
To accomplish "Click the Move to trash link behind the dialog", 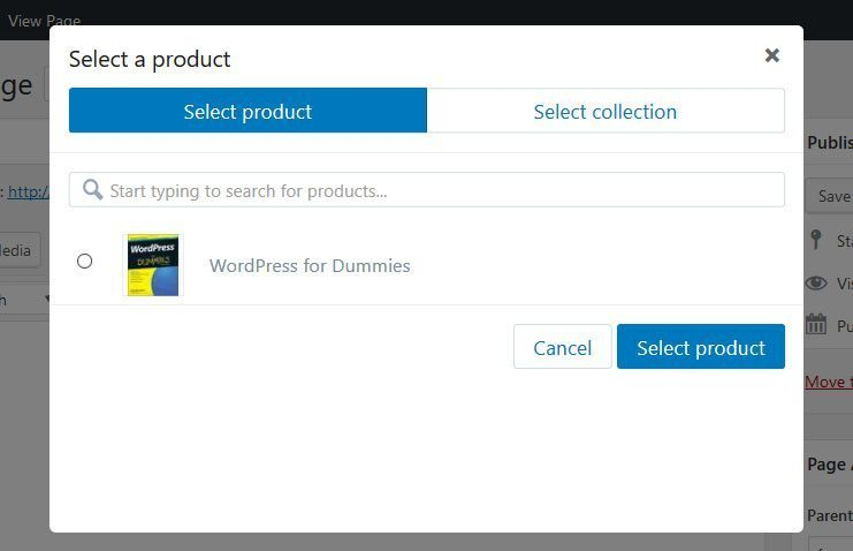I will pyautogui.click(x=829, y=382).
